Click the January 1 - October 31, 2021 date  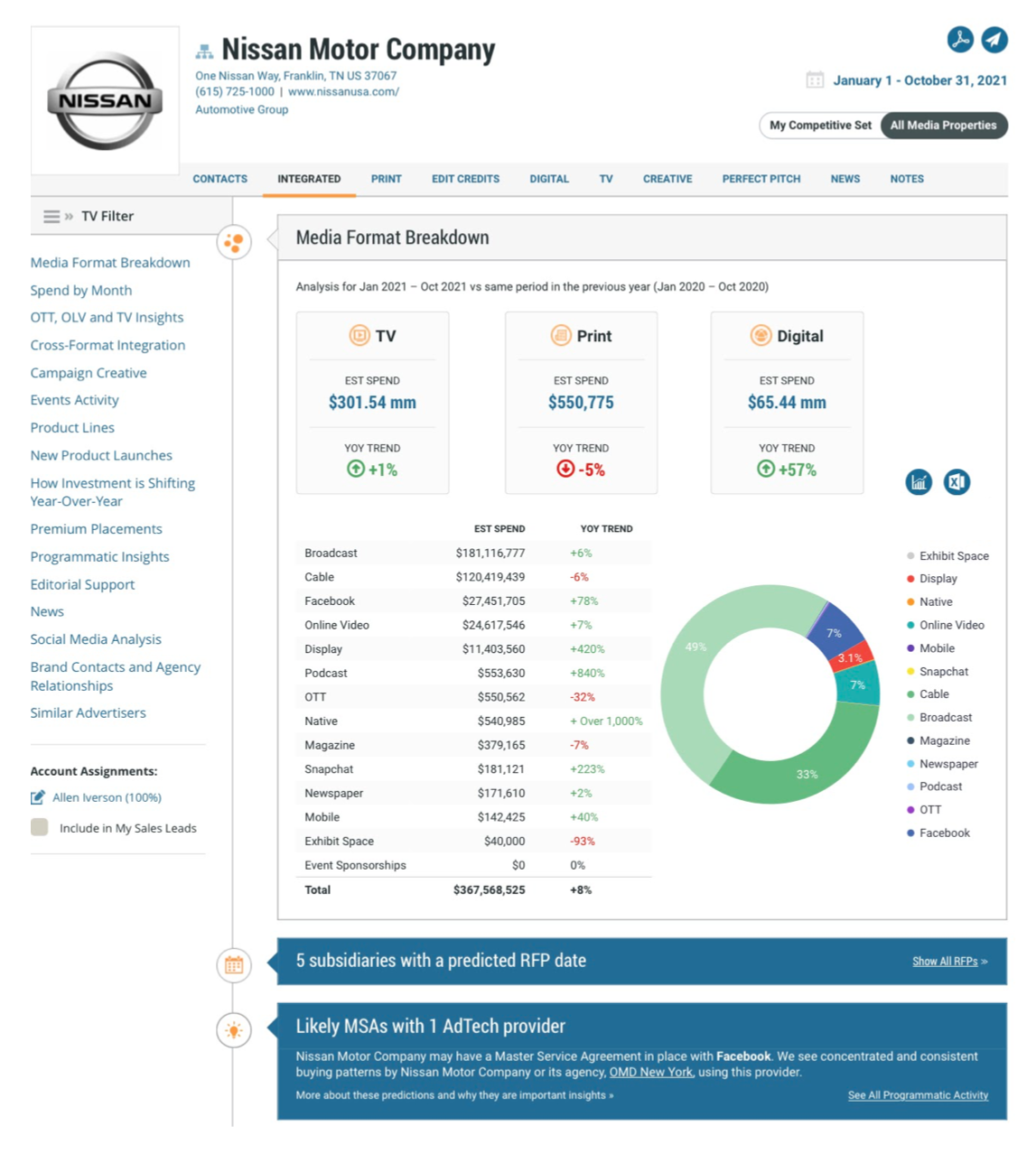tap(919, 80)
